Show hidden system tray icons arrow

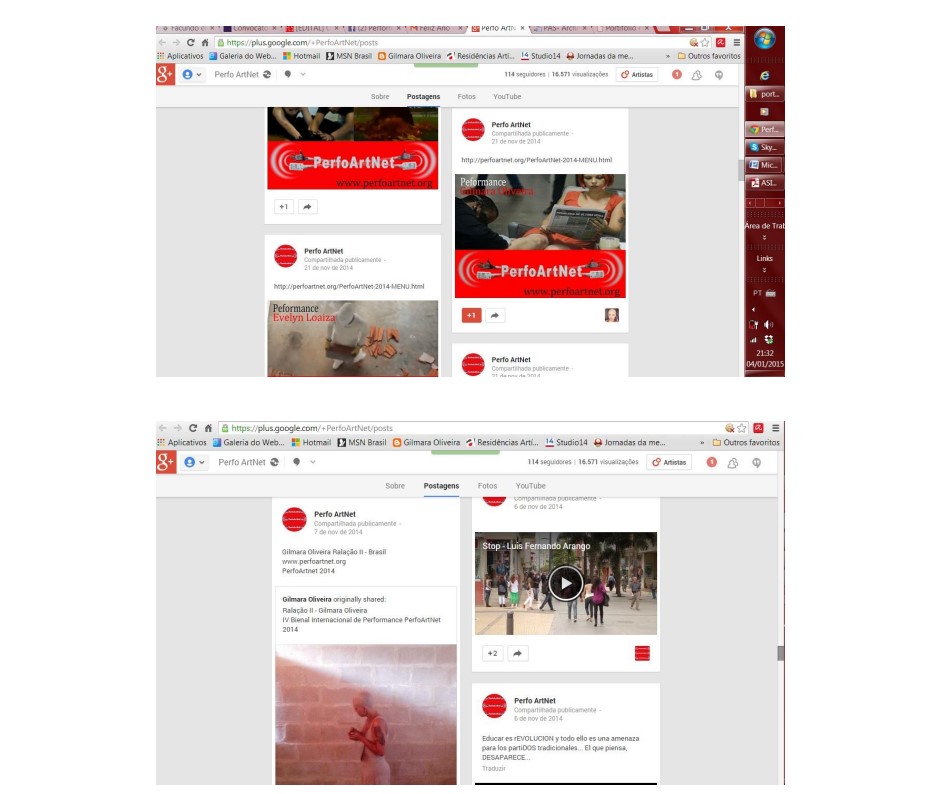click(x=752, y=310)
